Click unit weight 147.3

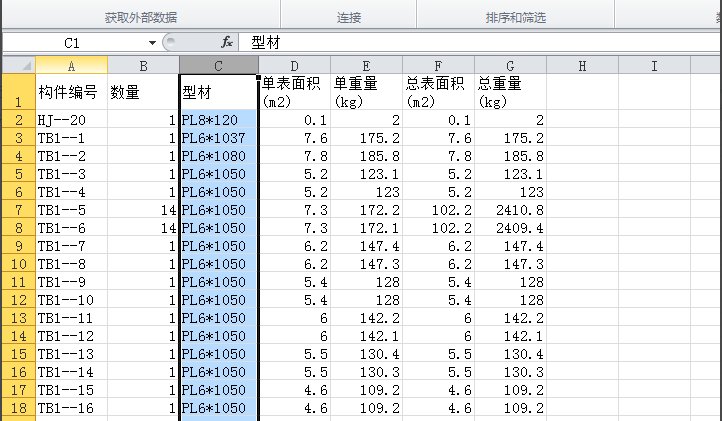(x=366, y=263)
